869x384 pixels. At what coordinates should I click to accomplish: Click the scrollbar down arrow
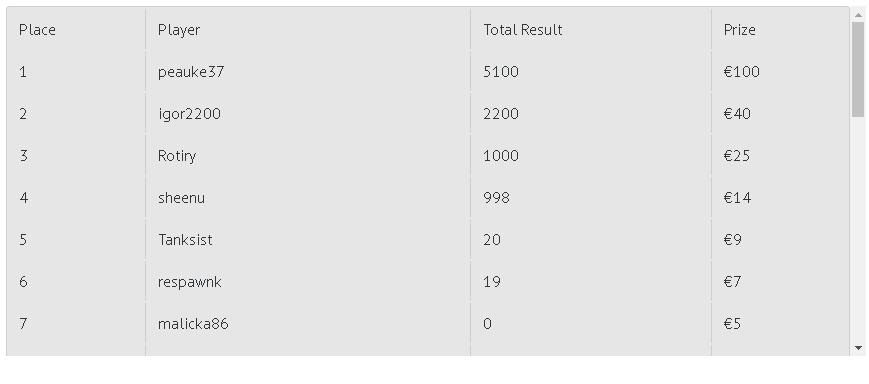[x=858, y=348]
